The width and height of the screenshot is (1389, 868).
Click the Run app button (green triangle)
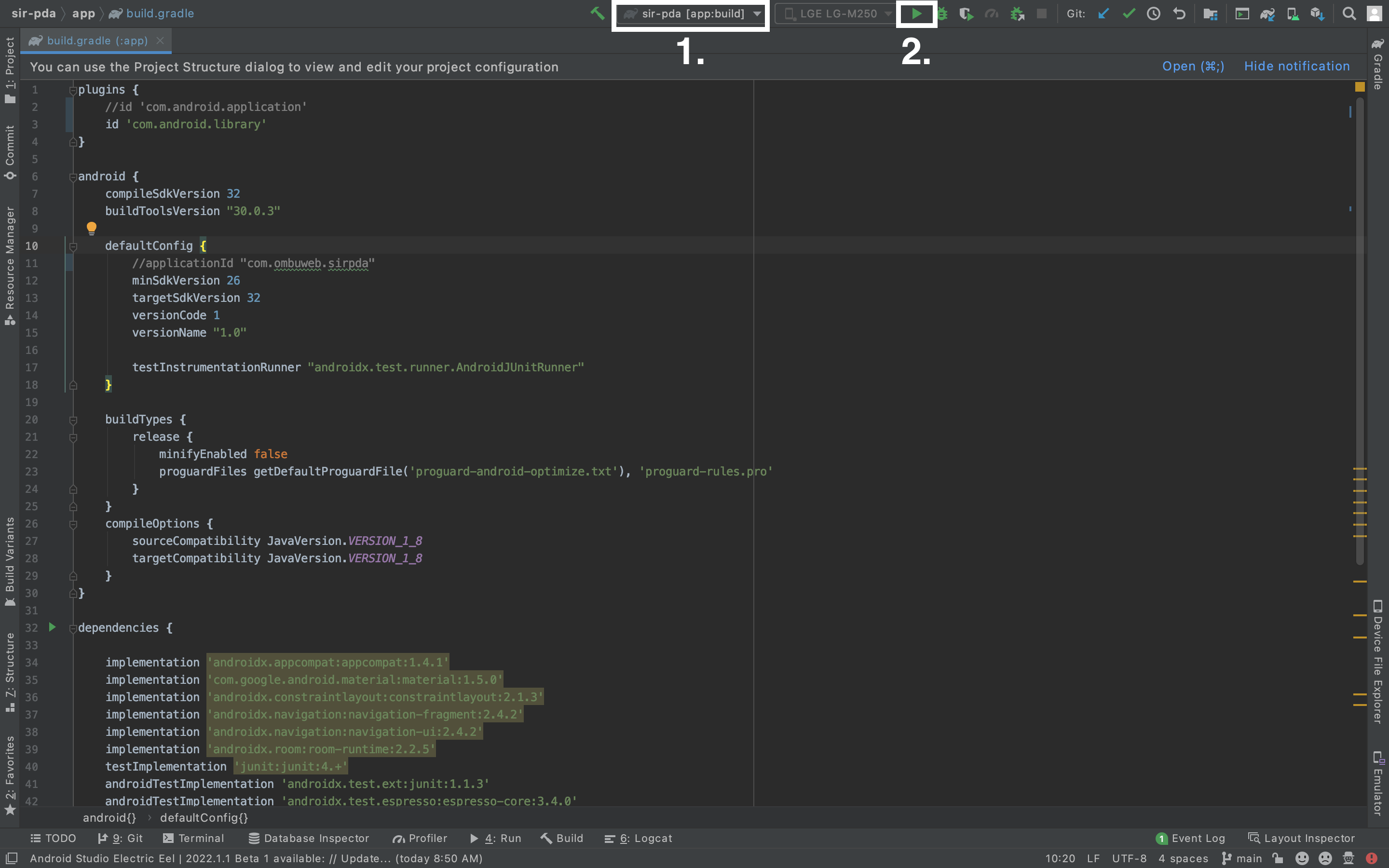[x=916, y=13]
